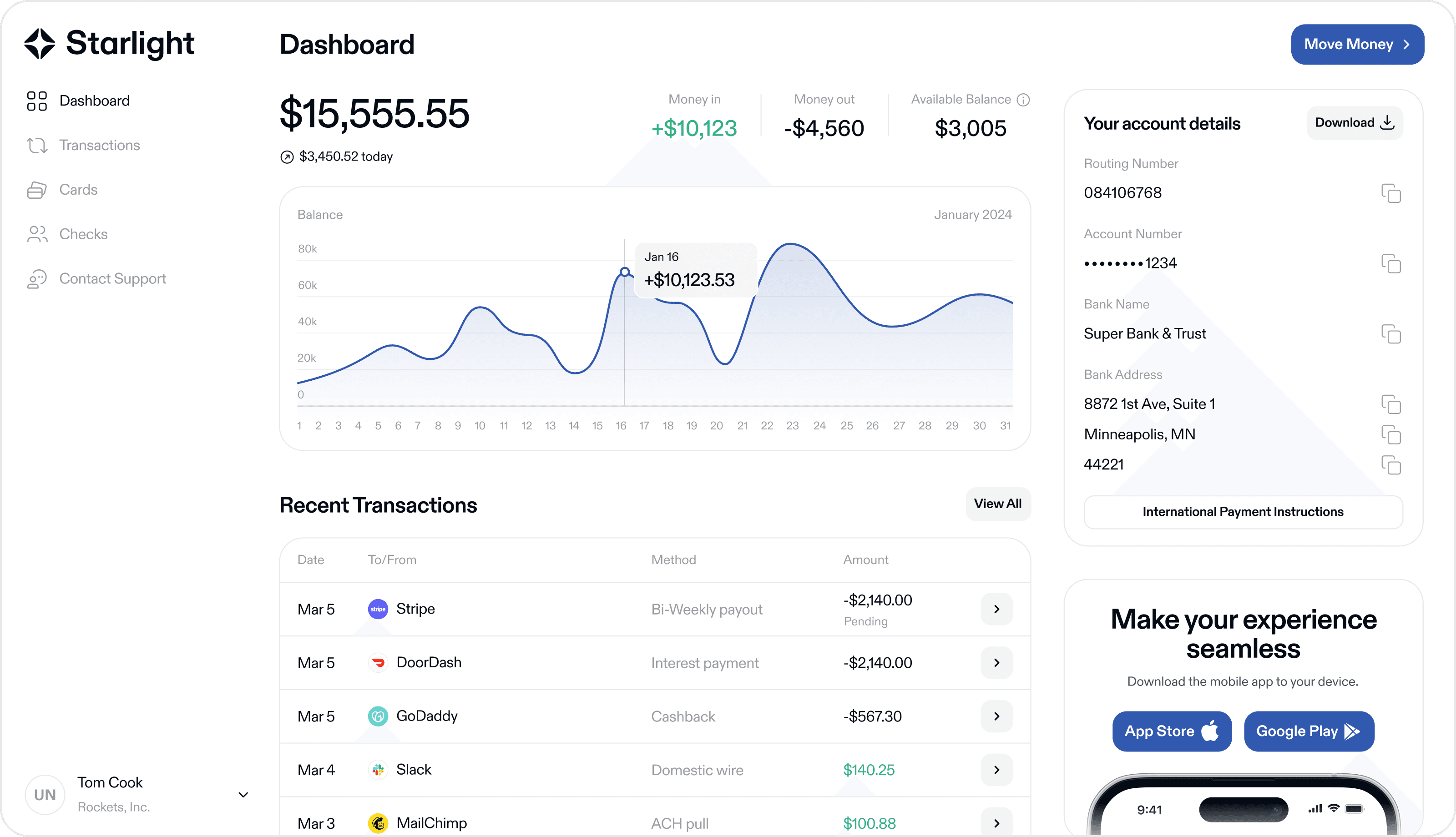Click the Stripe logo in transactions
The image size is (1456, 837).
click(x=378, y=610)
